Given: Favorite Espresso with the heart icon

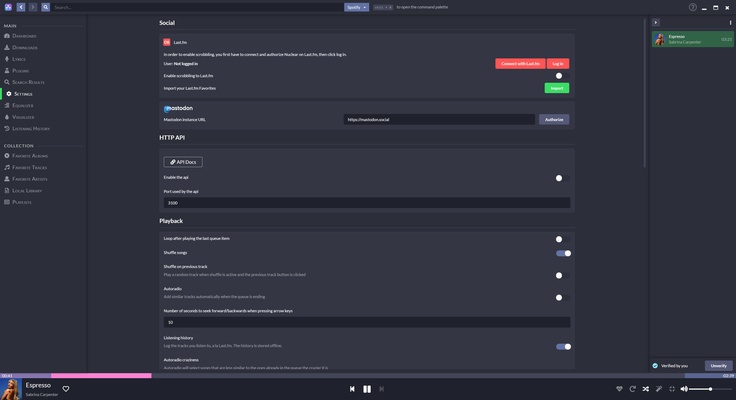Looking at the screenshot, I should point(66,389).
